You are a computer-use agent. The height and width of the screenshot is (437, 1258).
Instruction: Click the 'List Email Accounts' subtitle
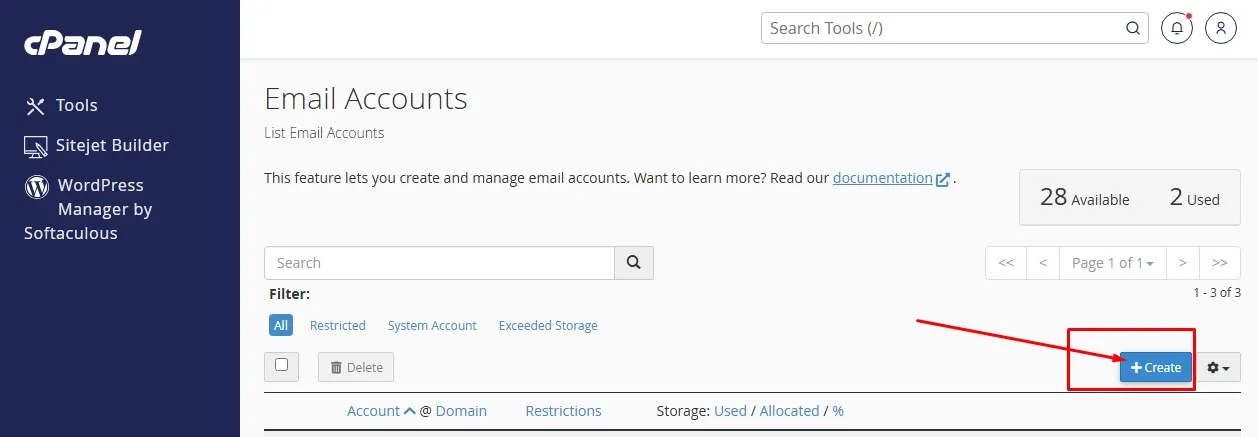click(324, 133)
